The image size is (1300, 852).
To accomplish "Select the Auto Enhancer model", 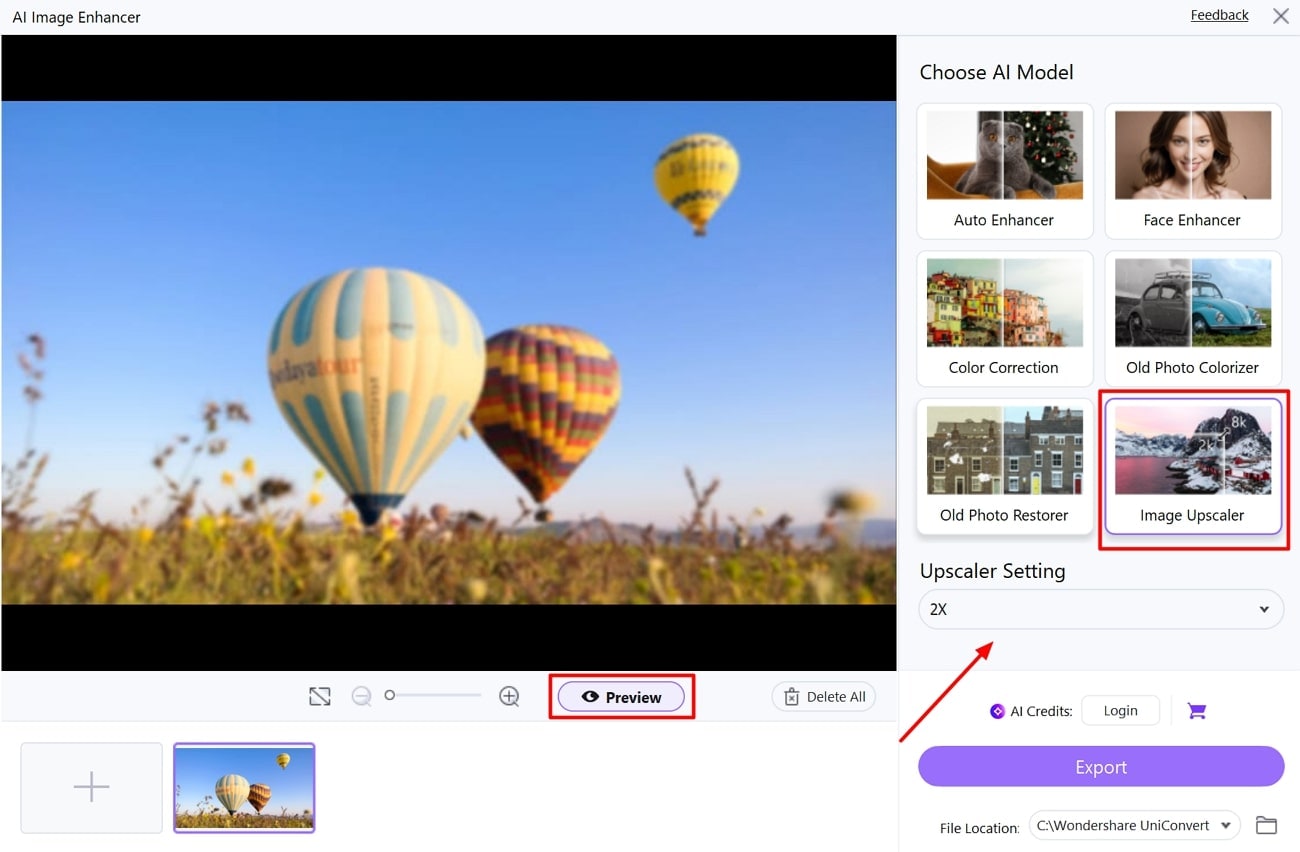I will pyautogui.click(x=1004, y=171).
